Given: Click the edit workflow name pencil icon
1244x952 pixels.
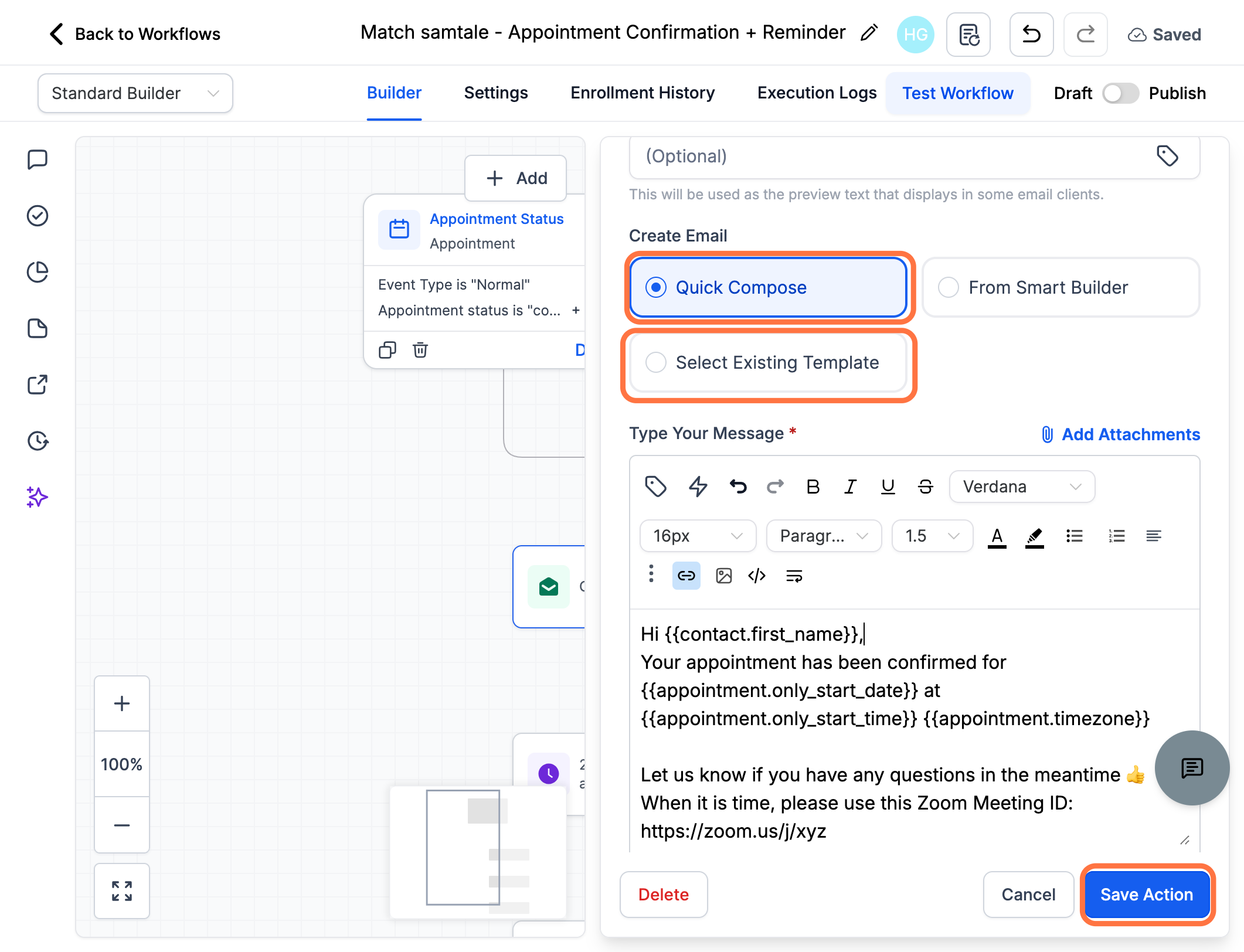Looking at the screenshot, I should pos(869,33).
